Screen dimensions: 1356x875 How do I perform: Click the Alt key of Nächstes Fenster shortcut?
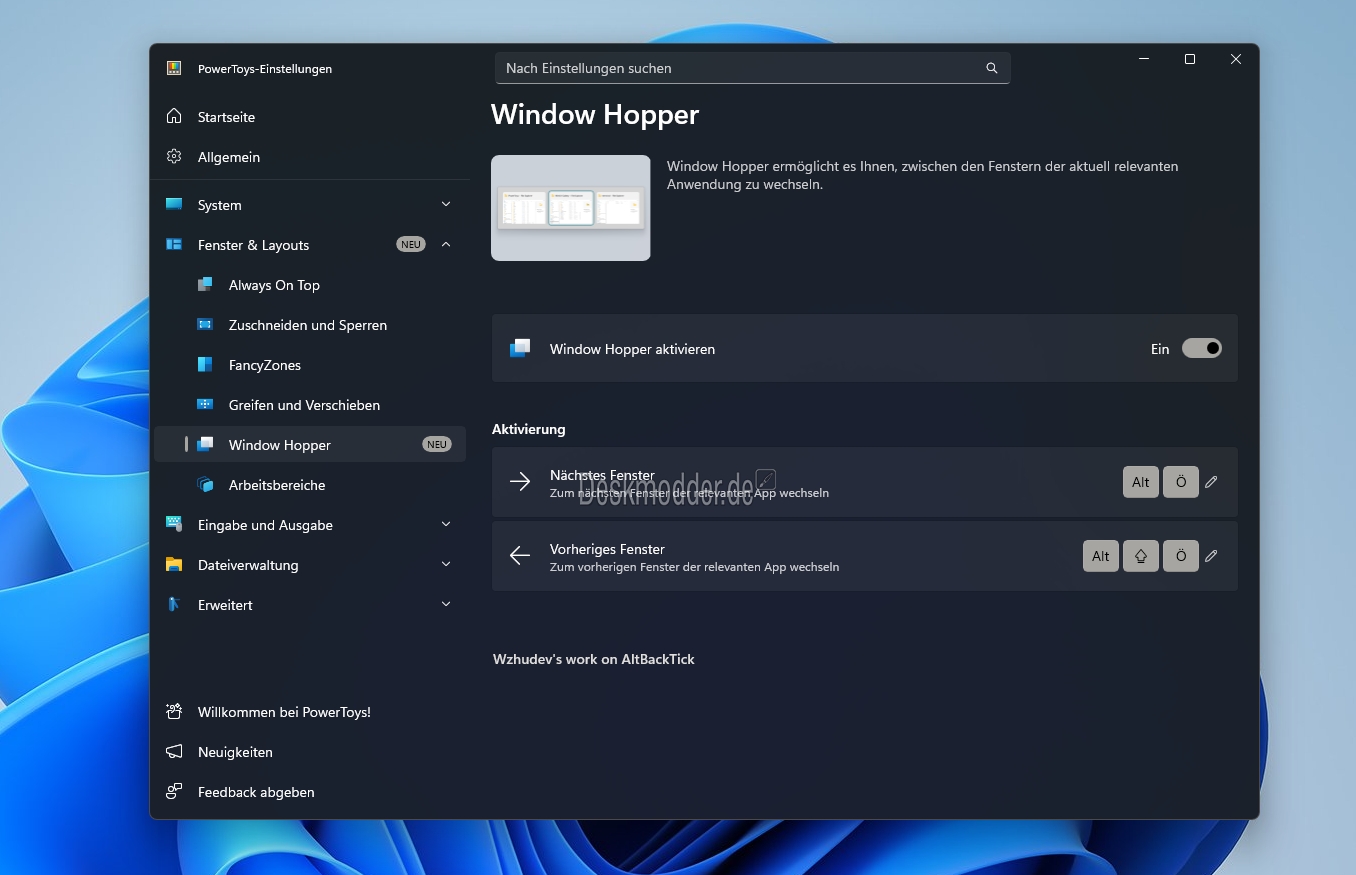(x=1141, y=482)
